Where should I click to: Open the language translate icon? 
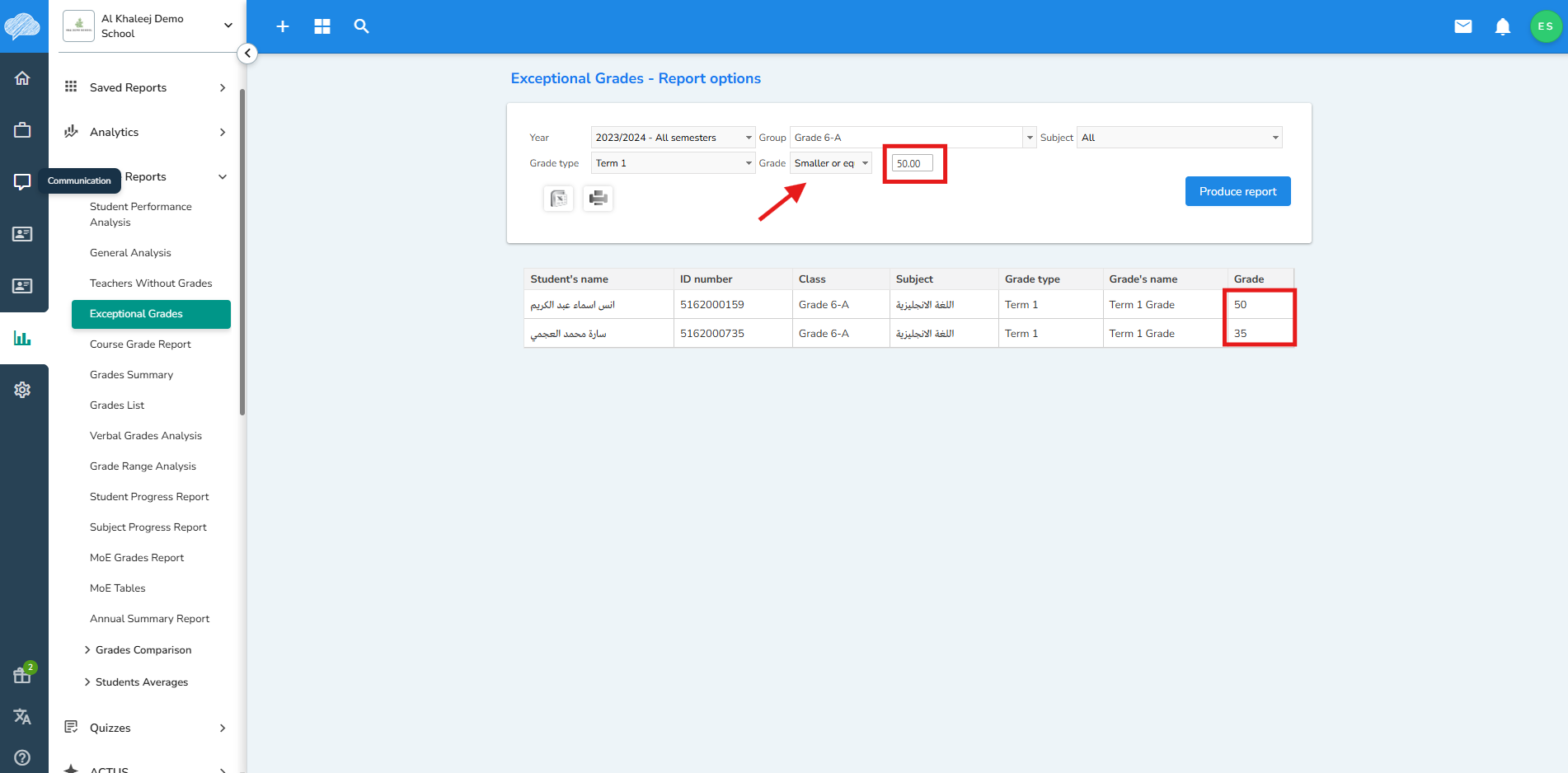pyautogui.click(x=22, y=716)
